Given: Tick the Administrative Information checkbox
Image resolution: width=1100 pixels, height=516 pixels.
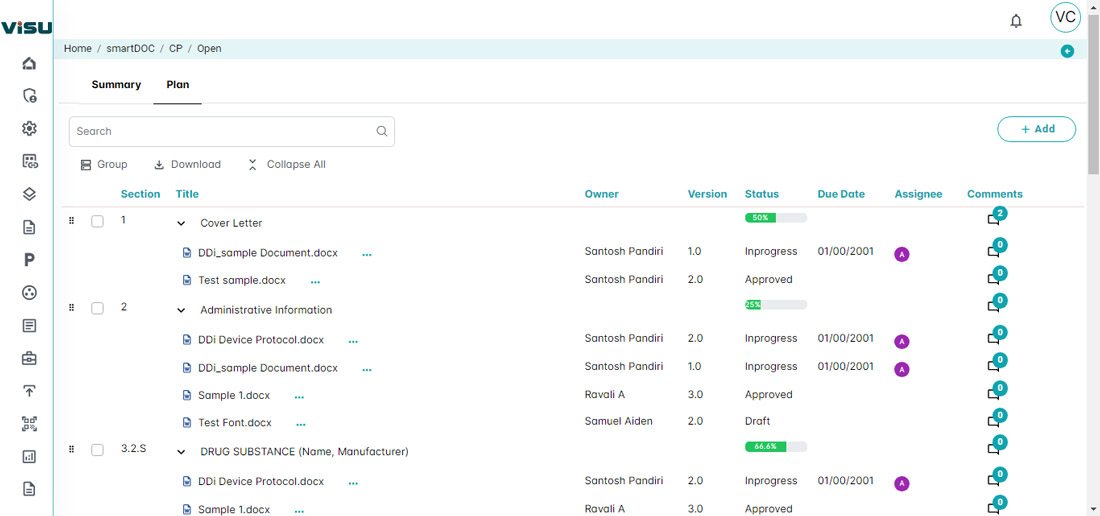Looking at the screenshot, I should coord(97,309).
